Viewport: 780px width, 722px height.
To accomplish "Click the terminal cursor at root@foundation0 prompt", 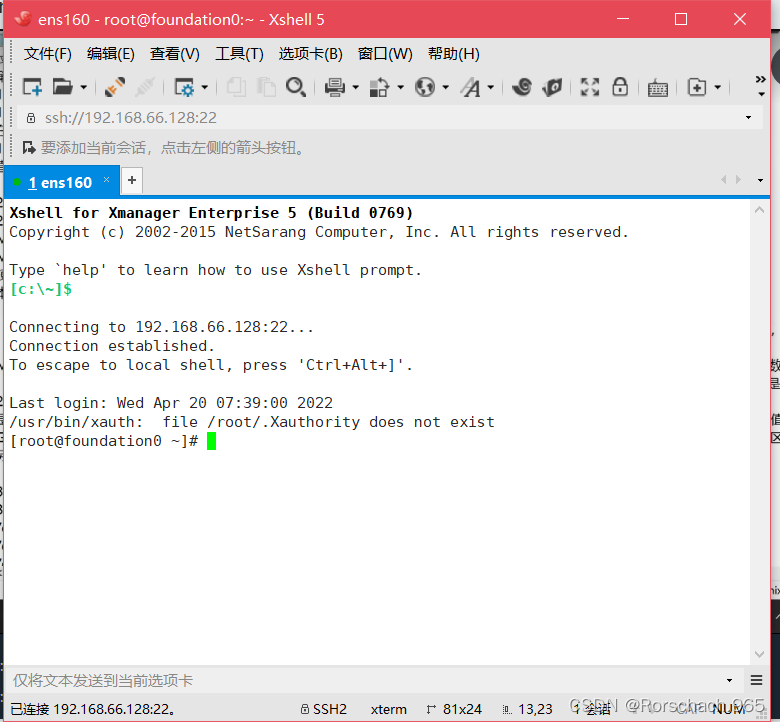I will click(211, 441).
